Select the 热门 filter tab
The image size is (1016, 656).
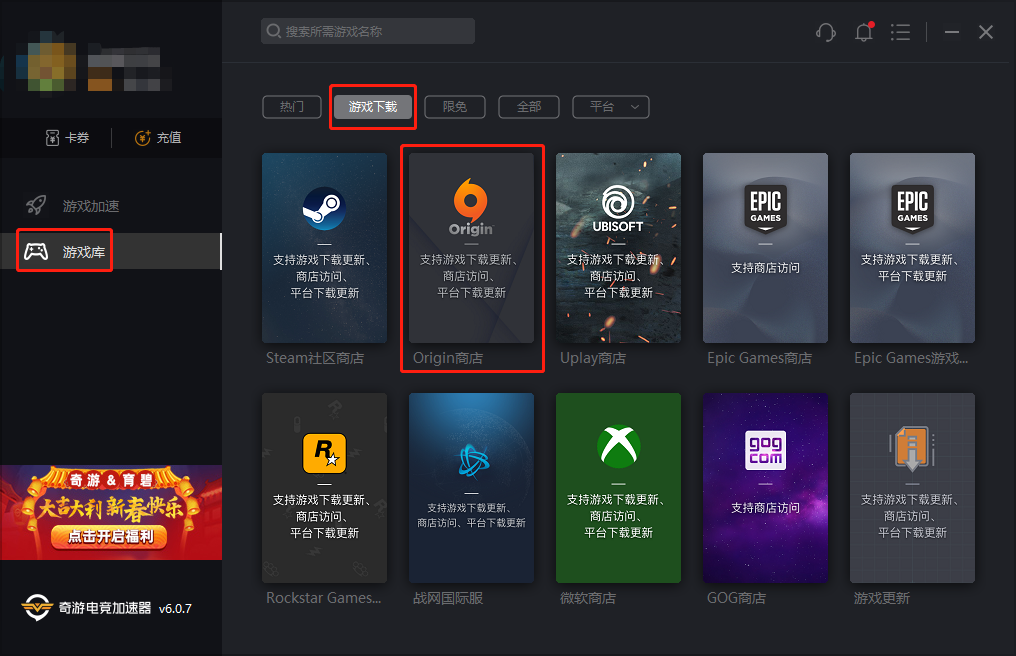pos(291,107)
